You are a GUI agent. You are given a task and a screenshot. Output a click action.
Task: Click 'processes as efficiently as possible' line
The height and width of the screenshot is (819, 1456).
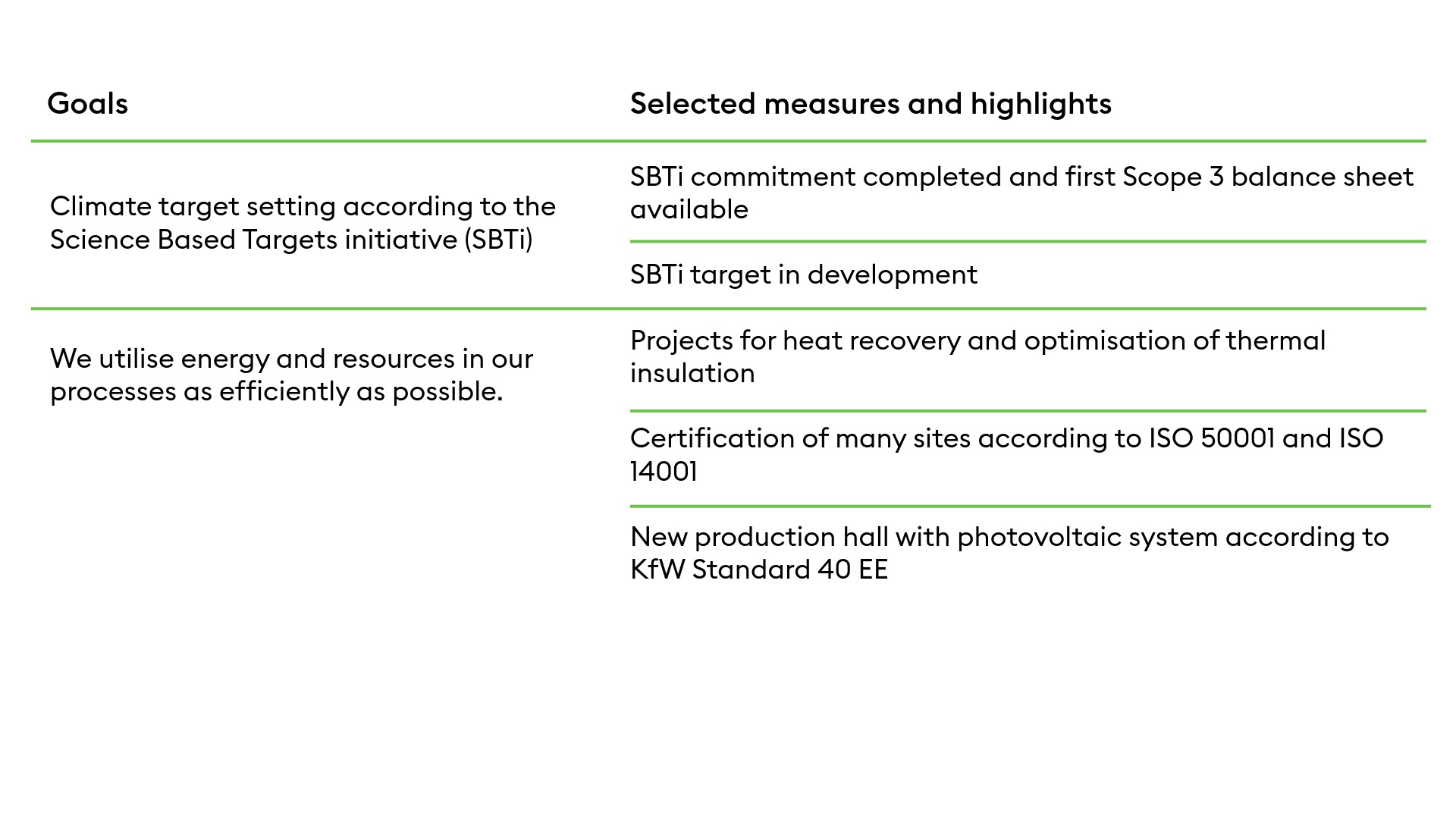276,392
